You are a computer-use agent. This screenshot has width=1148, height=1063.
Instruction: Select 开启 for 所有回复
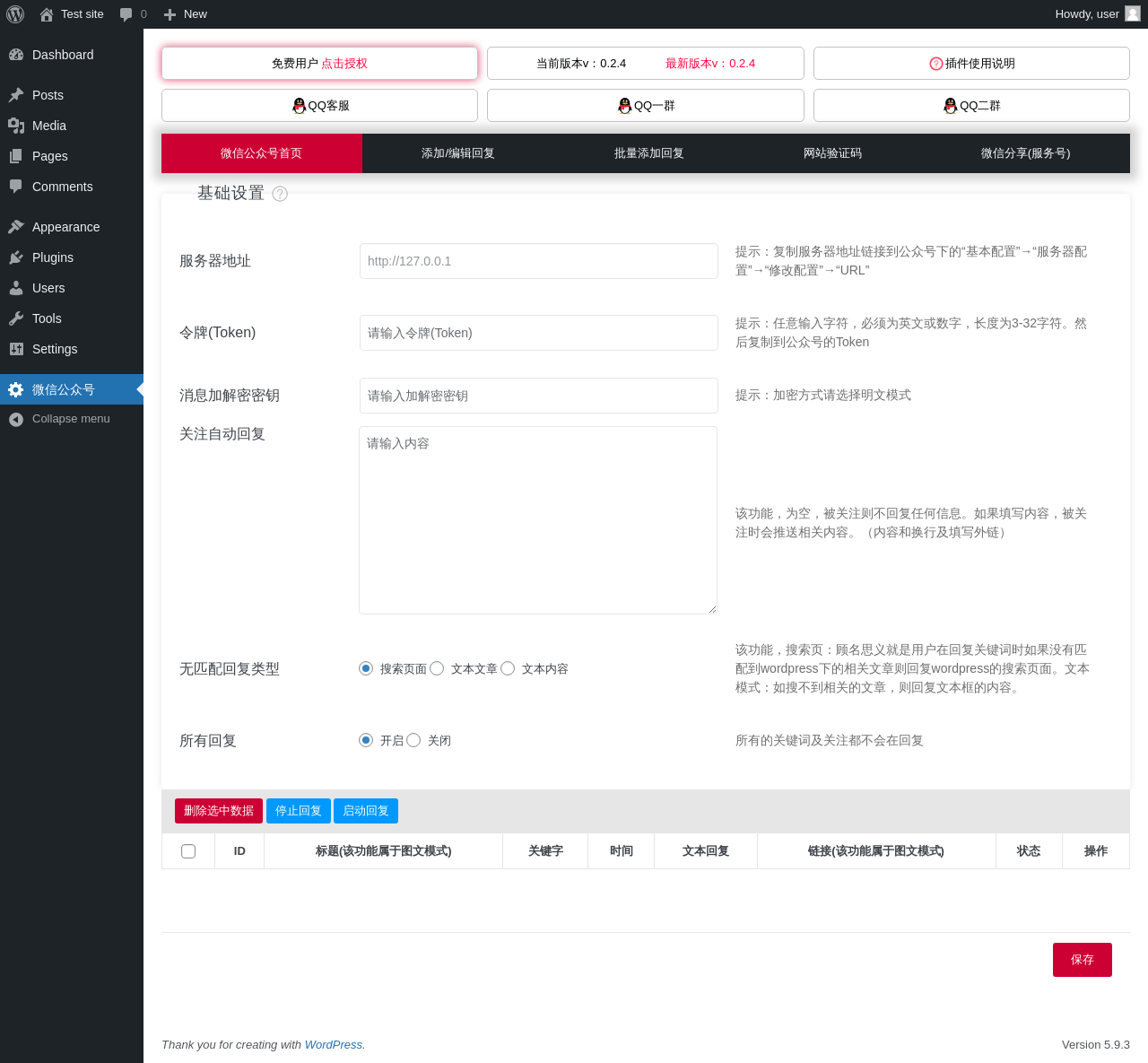366,740
